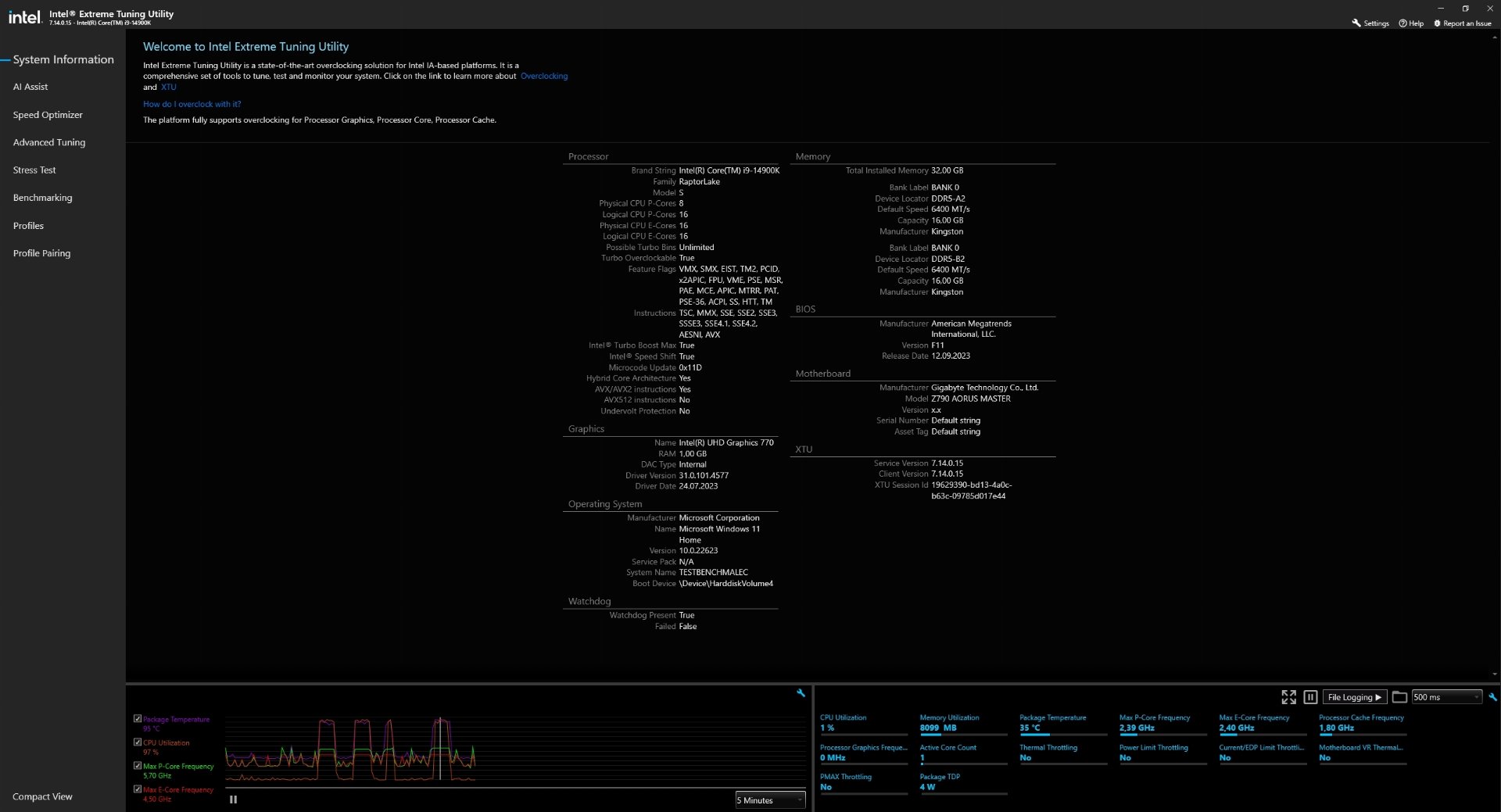Select the CPU Utilization monitor tile
Viewport: 1501px width, 812px height.
864,724
